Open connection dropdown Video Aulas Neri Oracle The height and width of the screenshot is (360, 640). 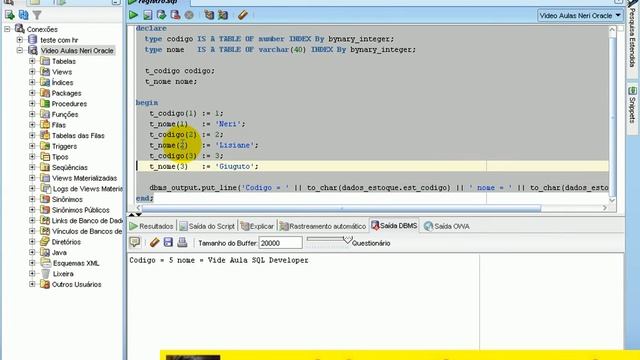pyautogui.click(x=580, y=16)
